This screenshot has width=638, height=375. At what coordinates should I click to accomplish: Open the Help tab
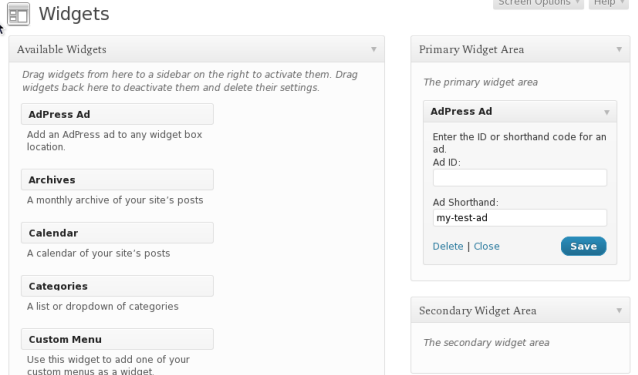608,3
